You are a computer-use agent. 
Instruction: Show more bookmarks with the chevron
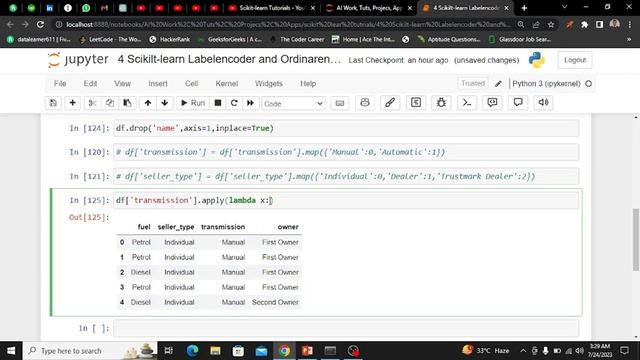pyautogui.click(x=629, y=40)
